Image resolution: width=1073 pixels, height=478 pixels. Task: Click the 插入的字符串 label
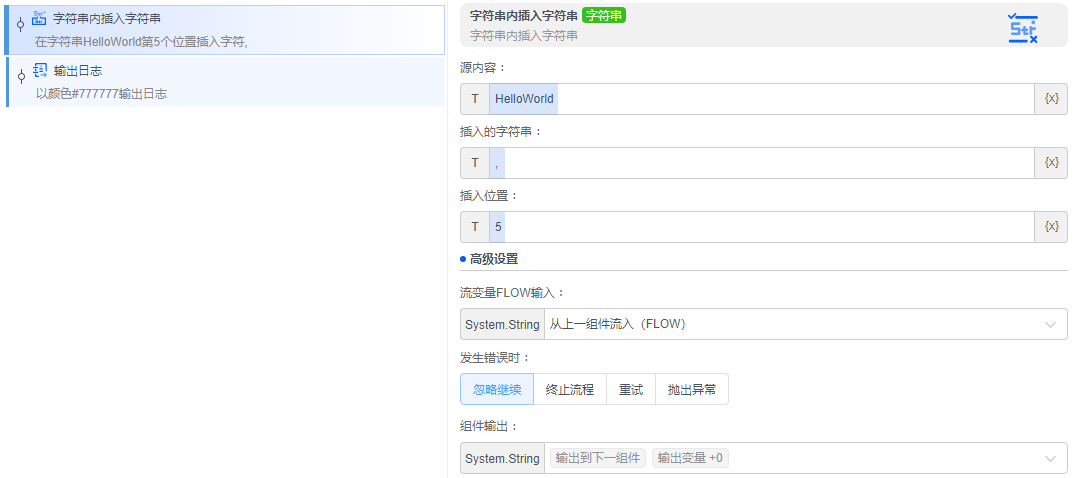pyautogui.click(x=501, y=131)
